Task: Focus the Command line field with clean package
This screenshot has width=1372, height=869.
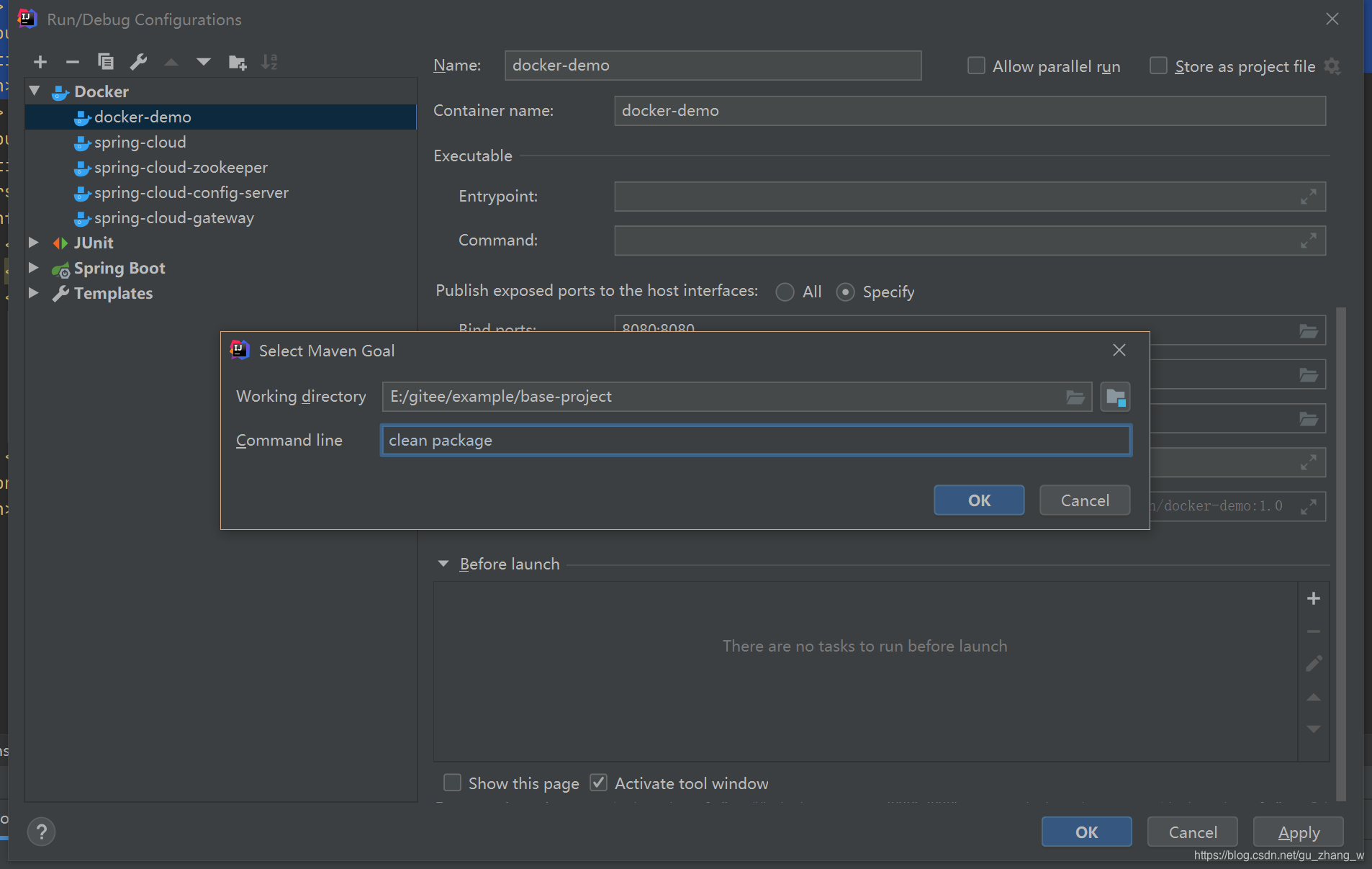Action: [x=756, y=441]
